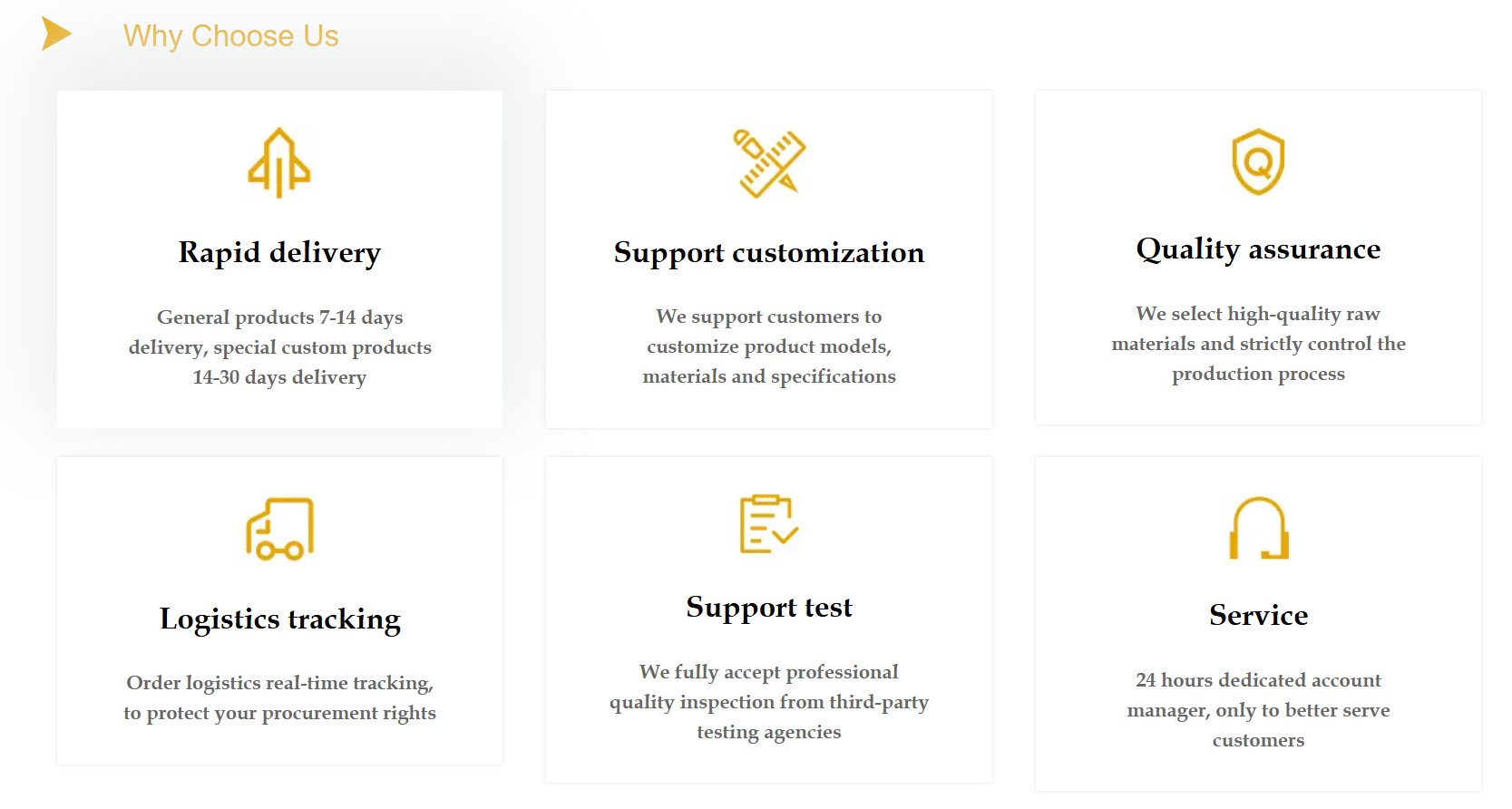
Task: Open the Support customization heading
Action: tap(769, 252)
